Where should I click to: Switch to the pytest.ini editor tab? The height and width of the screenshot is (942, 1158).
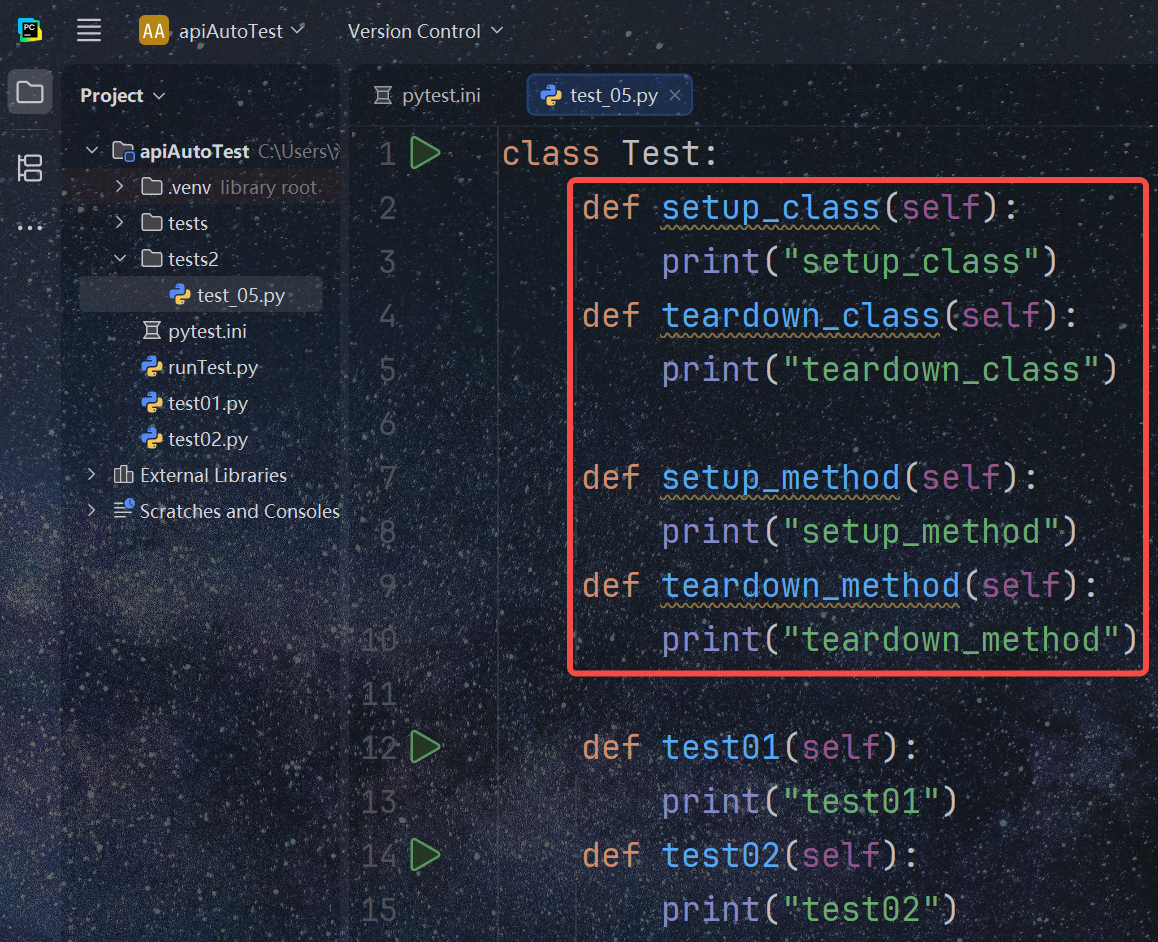[427, 95]
